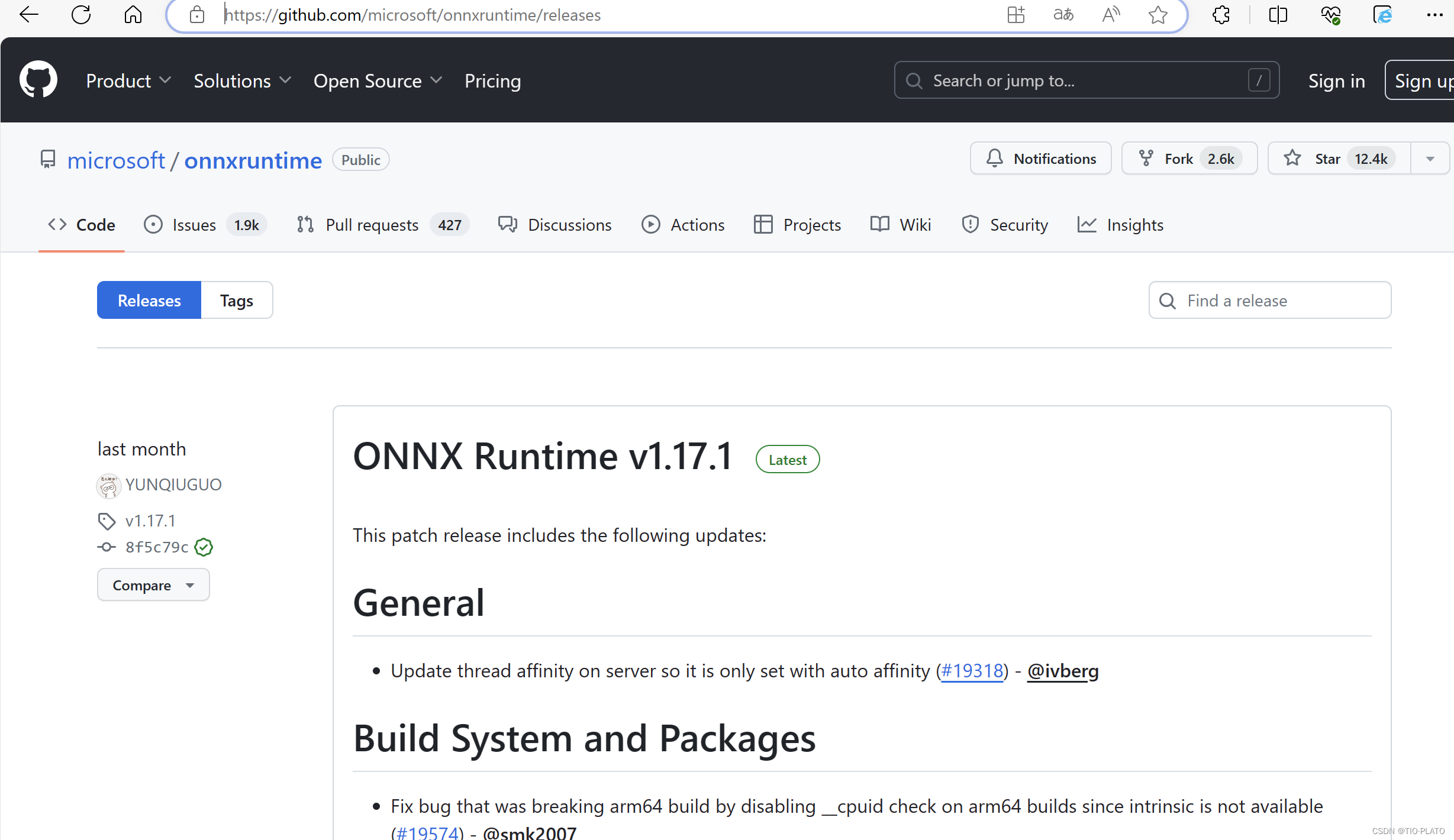Screen dimensions: 1454x840
Task: Click the browser back arrow
Action: point(28,15)
